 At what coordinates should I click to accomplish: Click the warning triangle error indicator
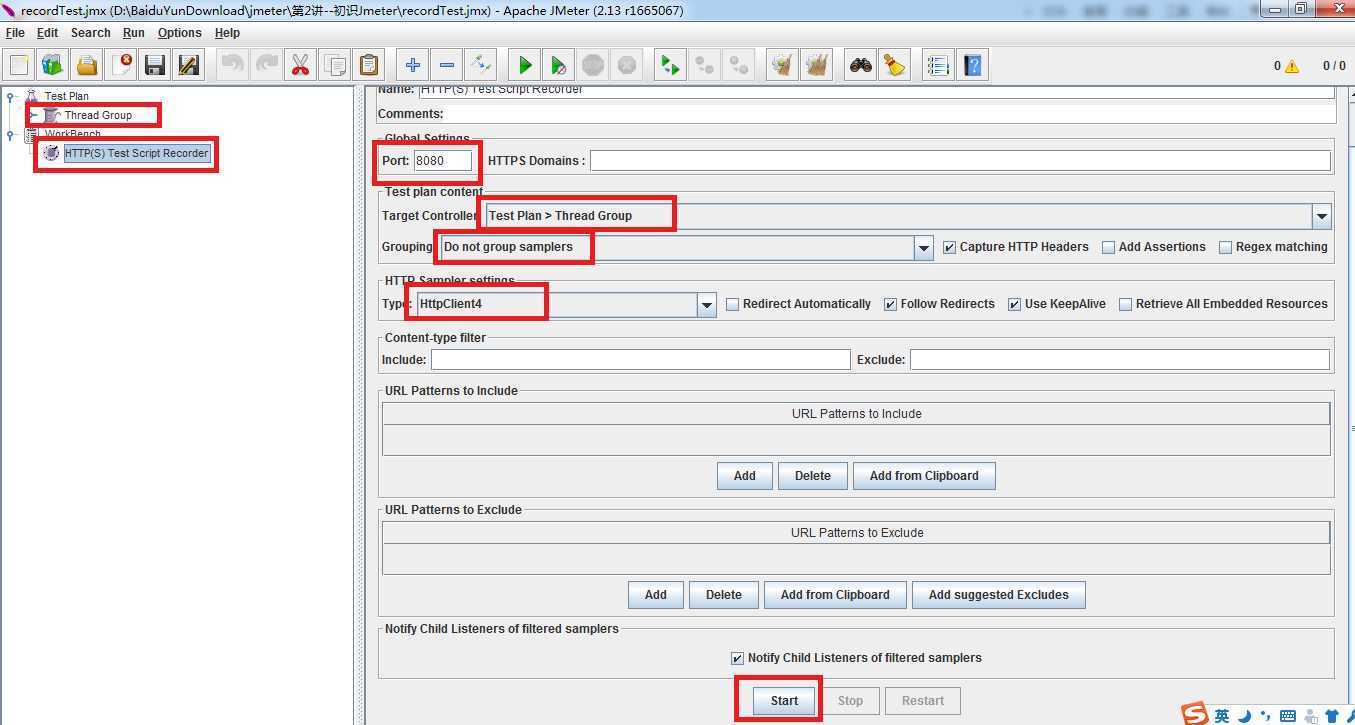(x=1292, y=66)
